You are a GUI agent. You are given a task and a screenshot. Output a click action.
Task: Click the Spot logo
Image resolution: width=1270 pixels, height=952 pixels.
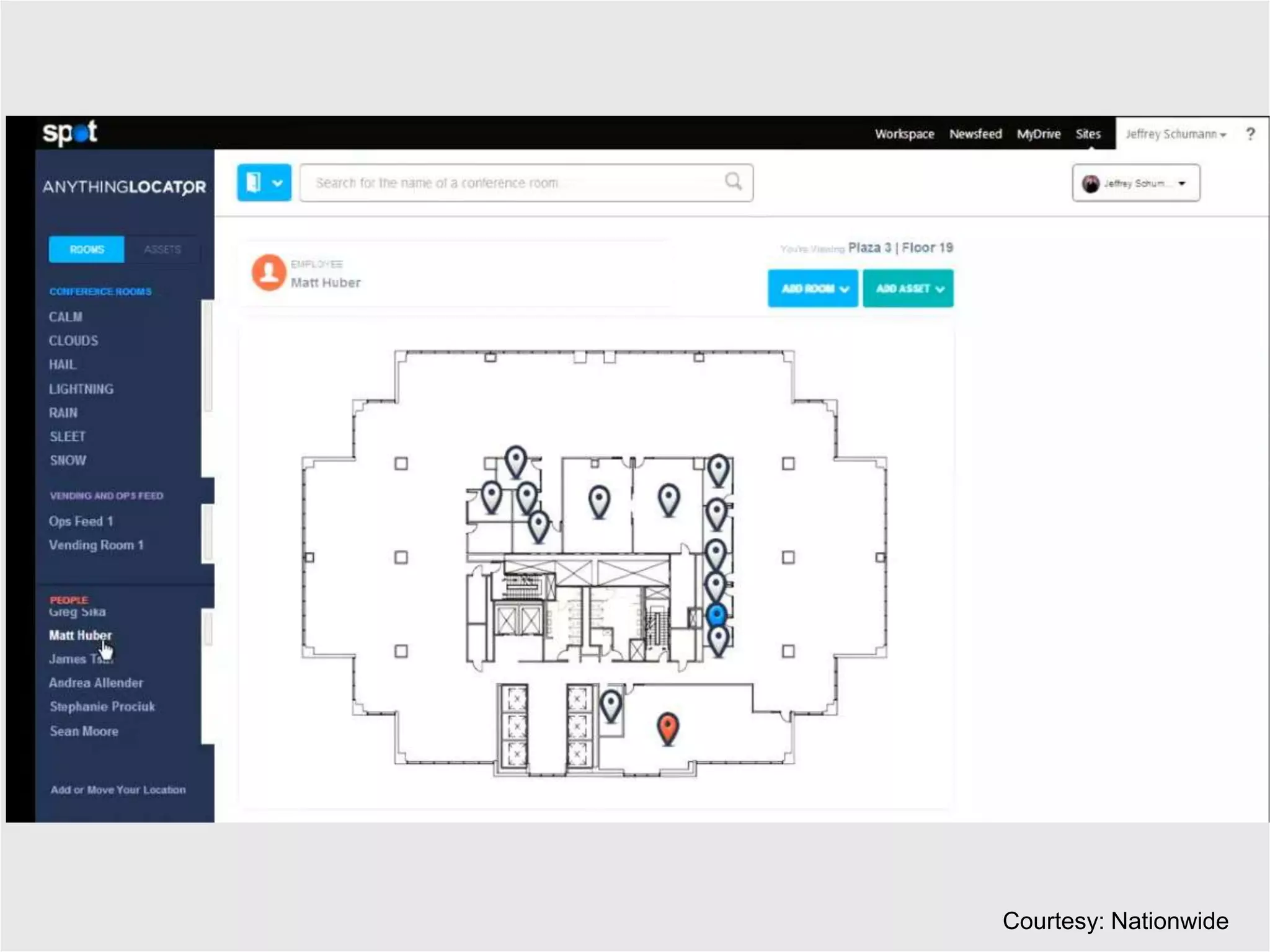click(x=69, y=133)
